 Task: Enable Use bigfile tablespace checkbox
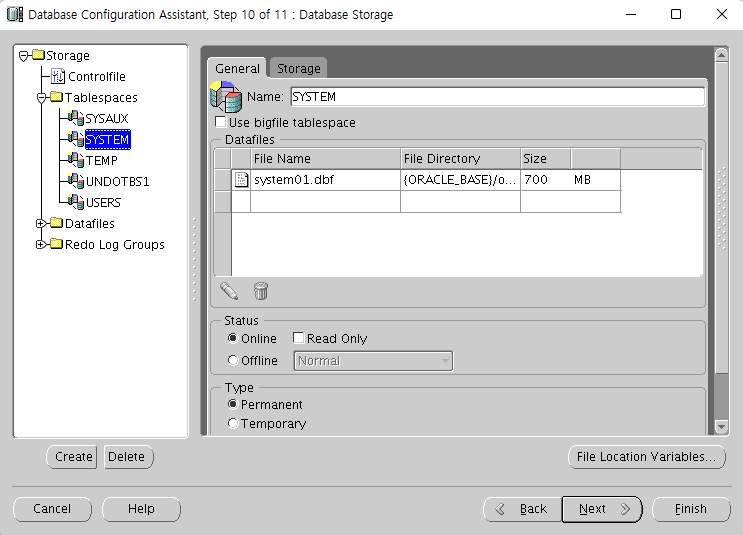pos(220,122)
